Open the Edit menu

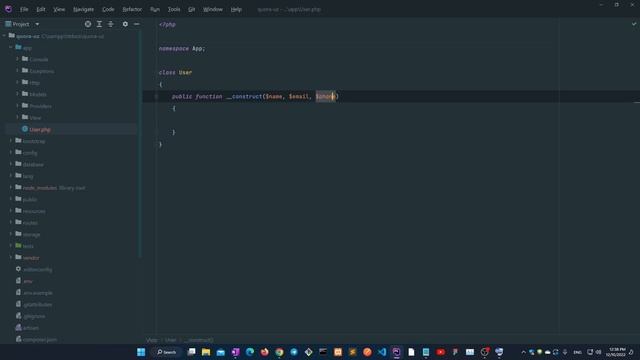point(41,9)
